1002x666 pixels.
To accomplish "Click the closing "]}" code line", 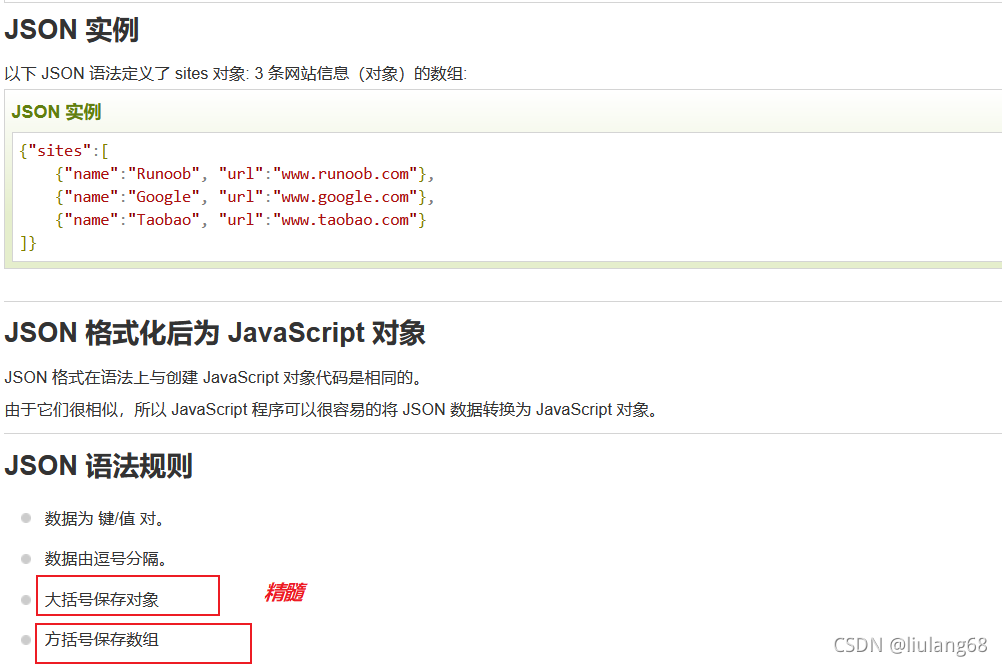I will pyautogui.click(x=28, y=243).
